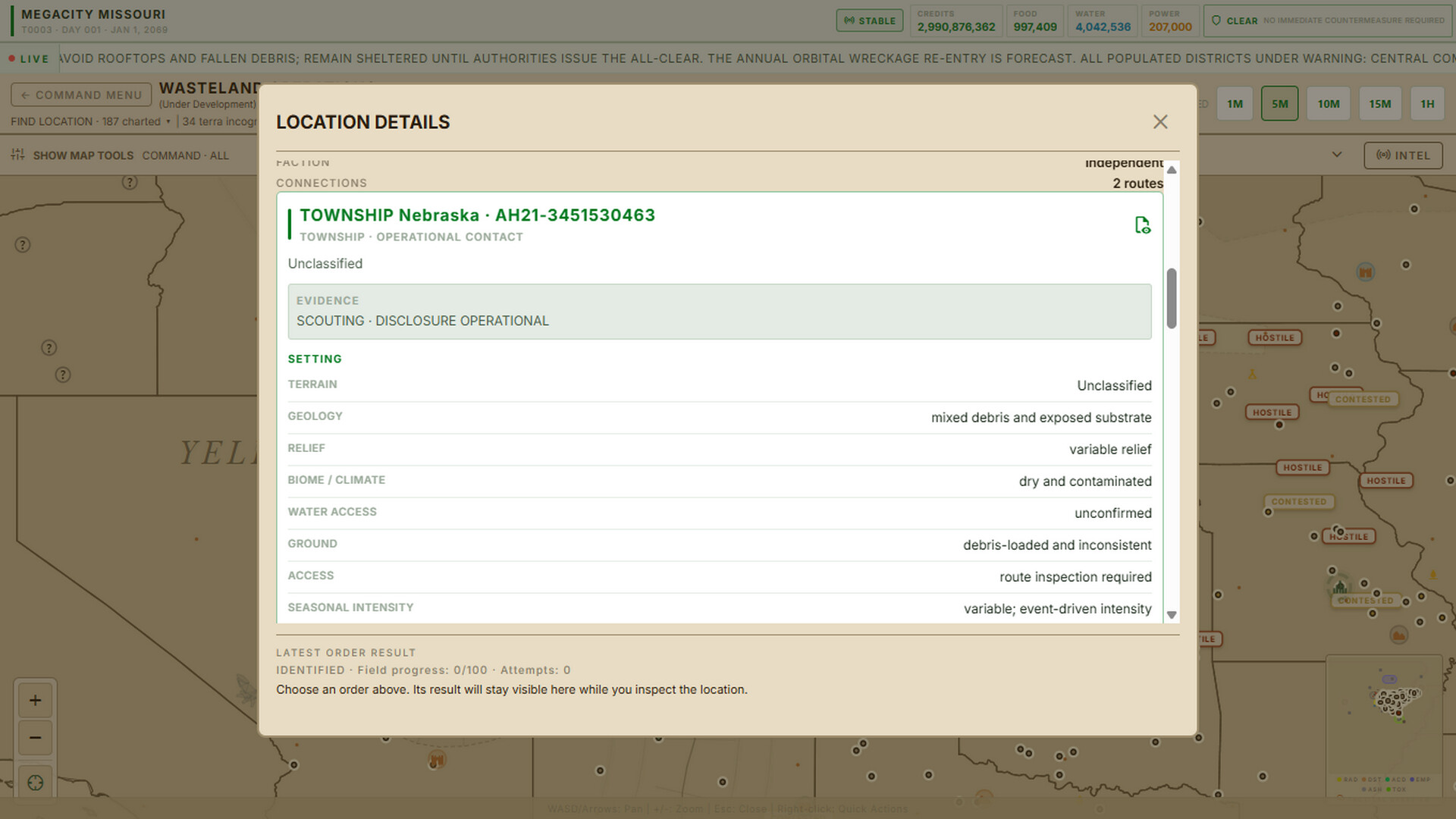This screenshot has height=819, width=1456.
Task: Click the document icon beside TOWNSHIP Nebraska
Action: click(x=1142, y=225)
